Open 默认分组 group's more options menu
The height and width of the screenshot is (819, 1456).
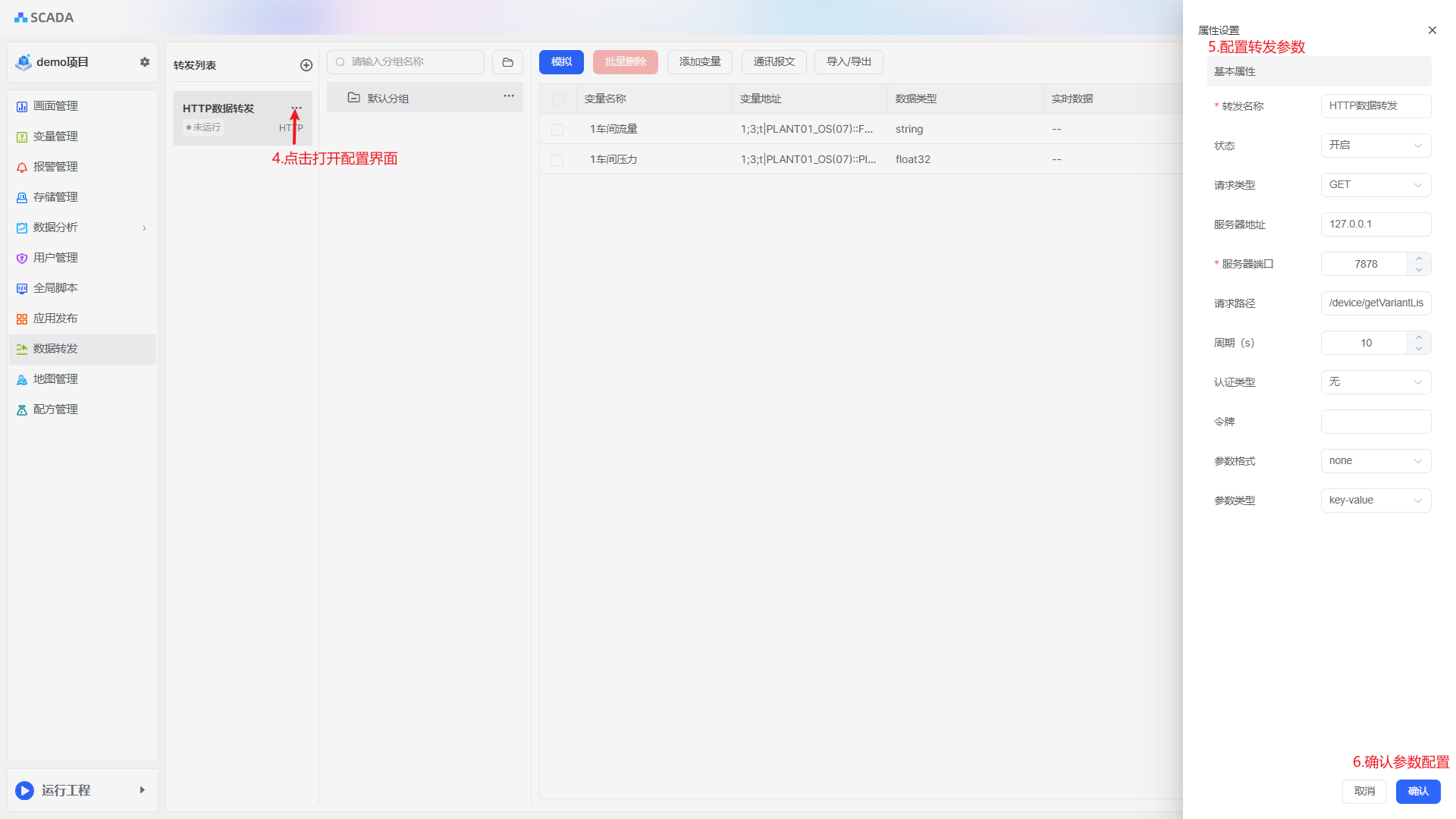508,96
